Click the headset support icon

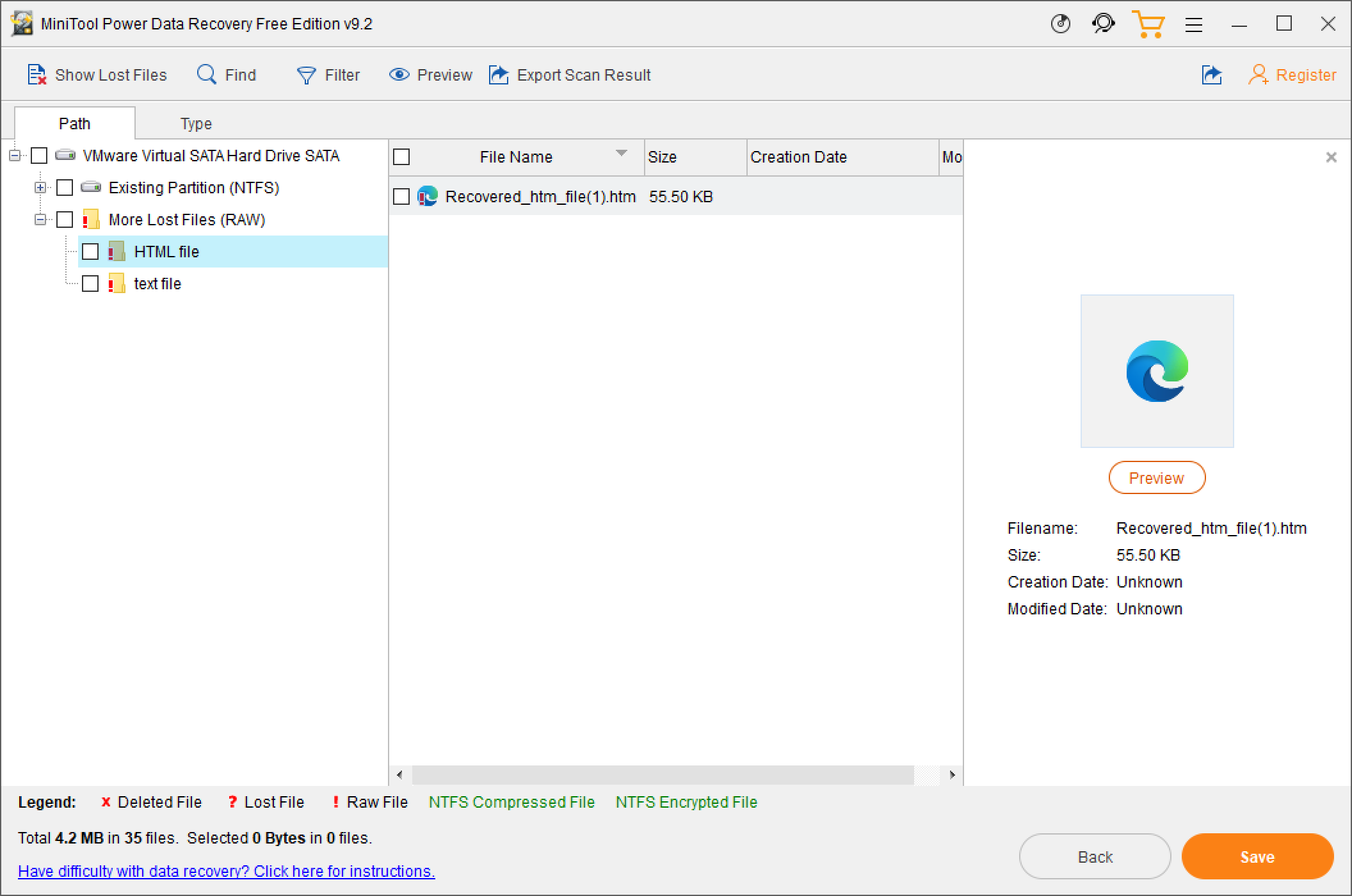point(1103,24)
